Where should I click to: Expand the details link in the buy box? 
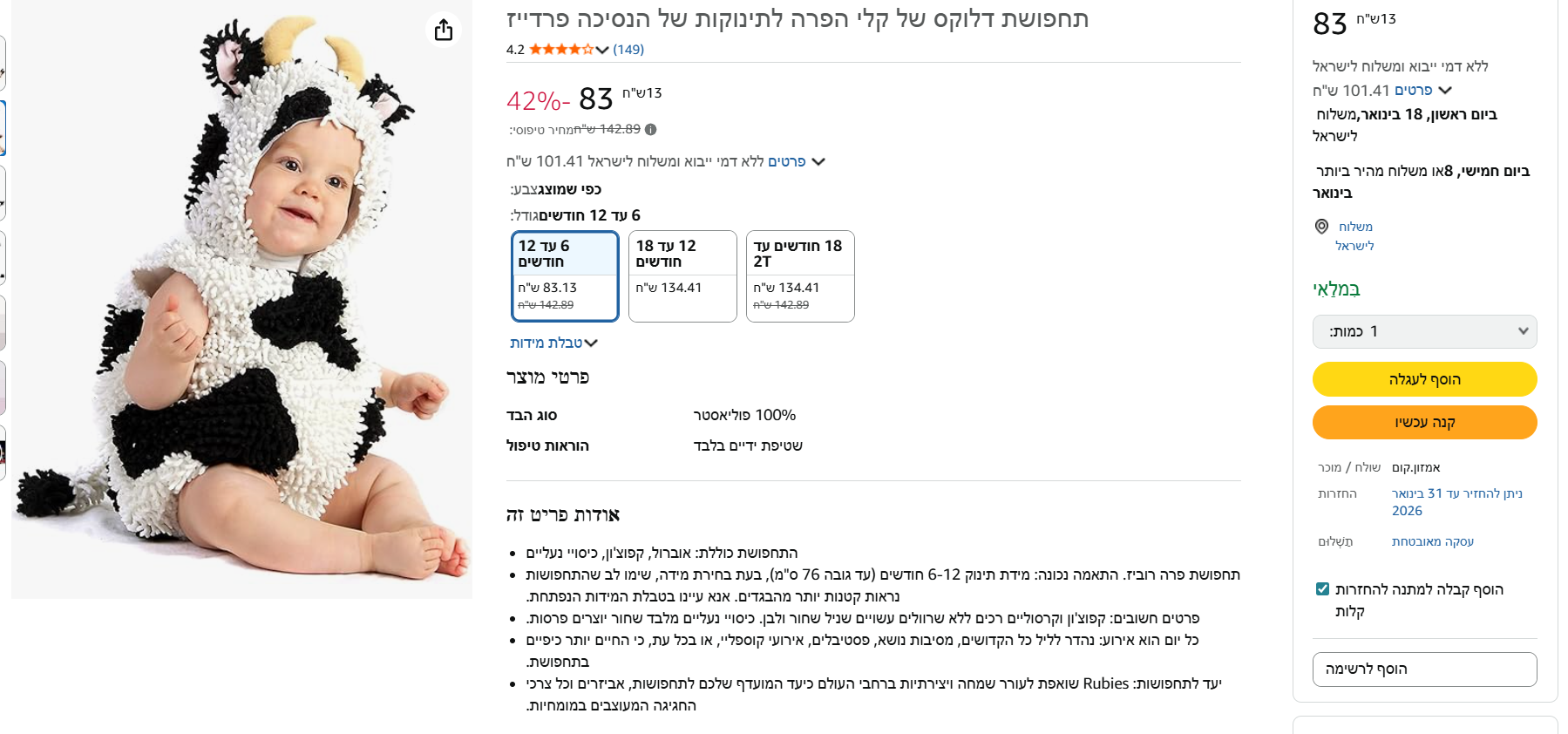click(1422, 91)
